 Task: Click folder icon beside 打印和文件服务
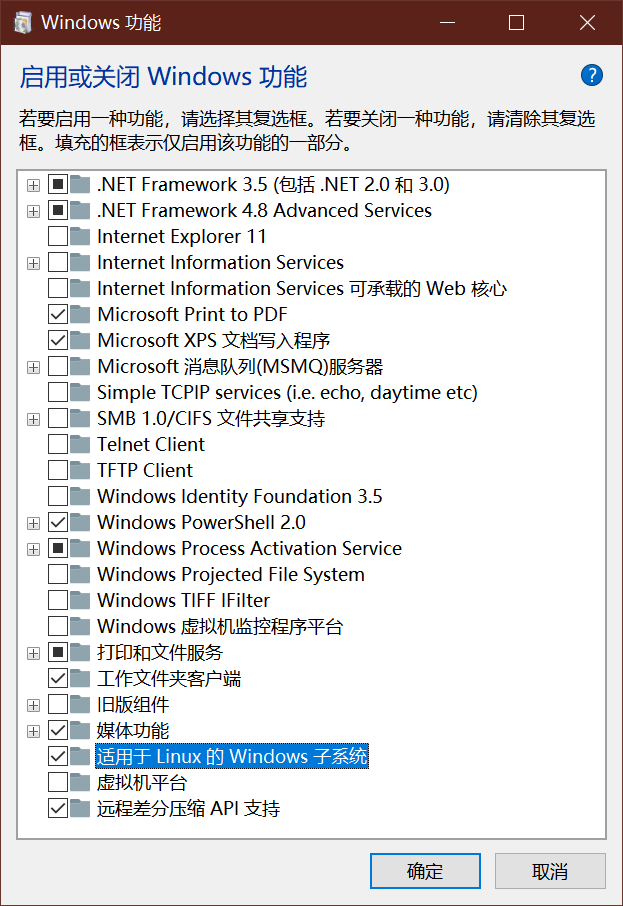(x=80, y=652)
